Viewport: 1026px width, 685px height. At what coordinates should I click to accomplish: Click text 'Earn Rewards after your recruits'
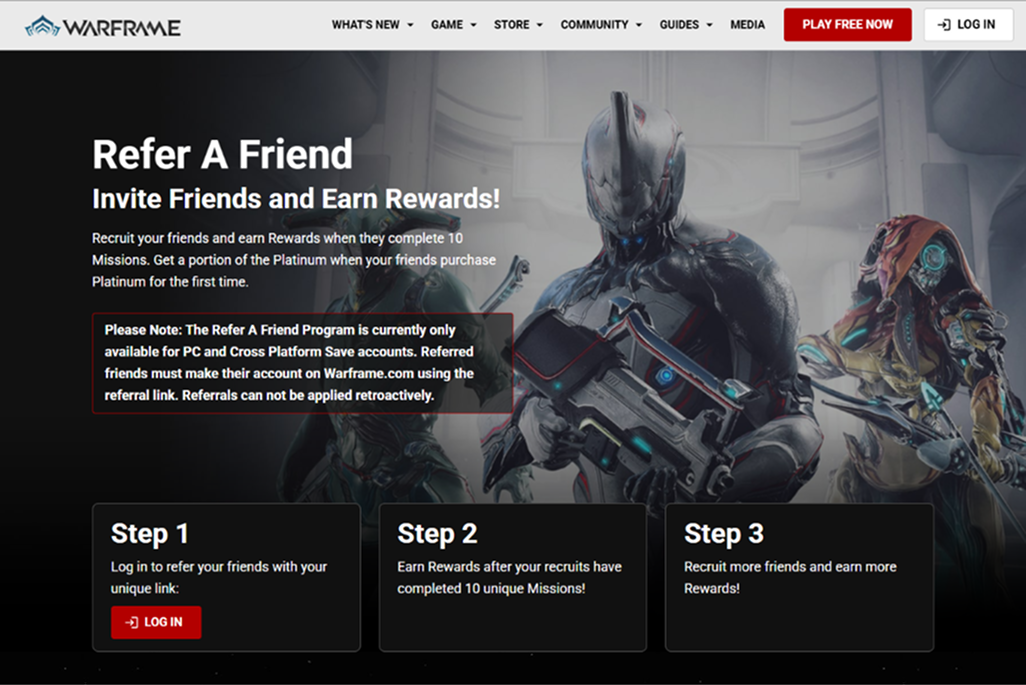[x=489, y=567]
